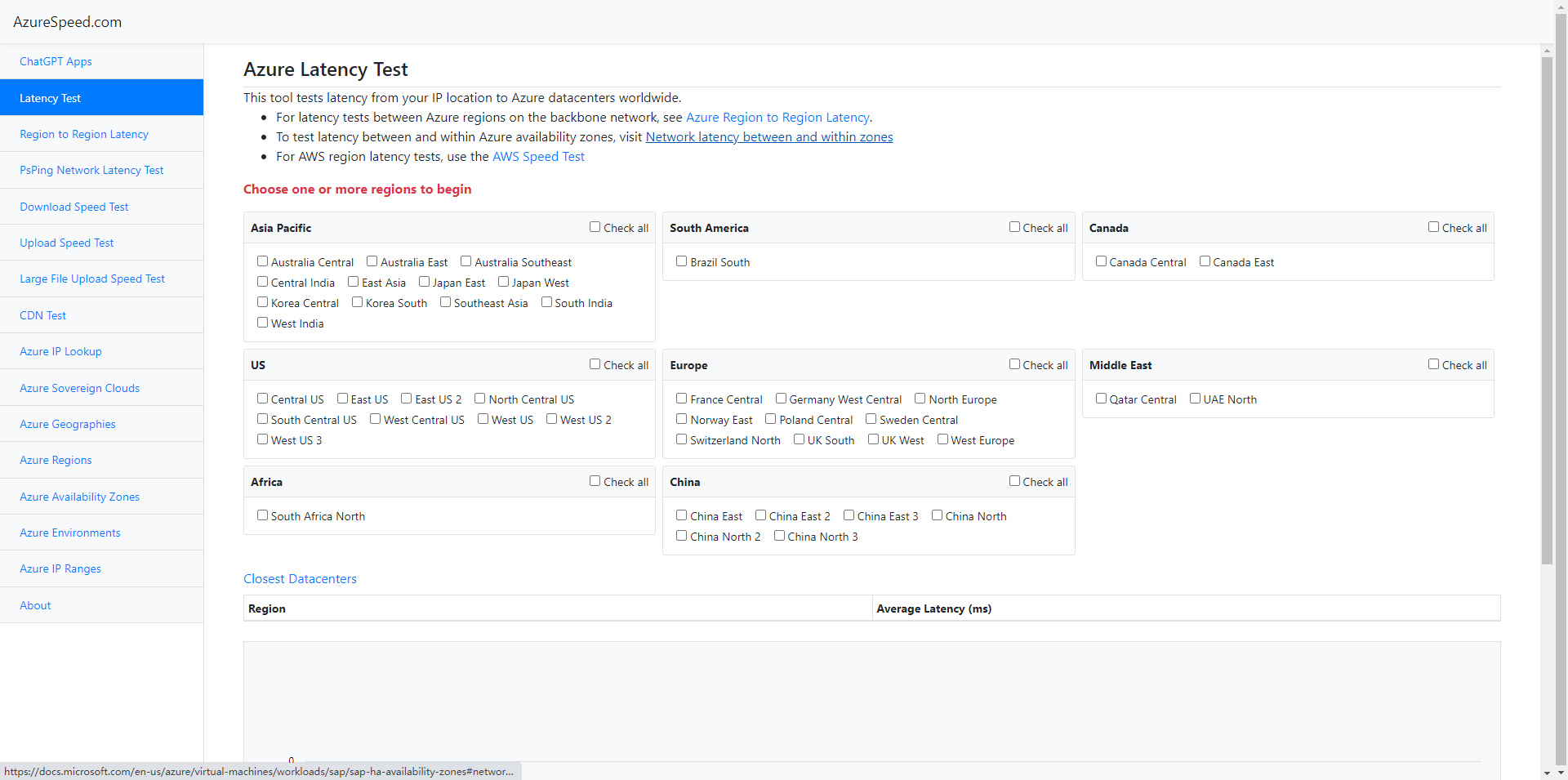Open the ChatGPT Apps sidebar item

56,61
